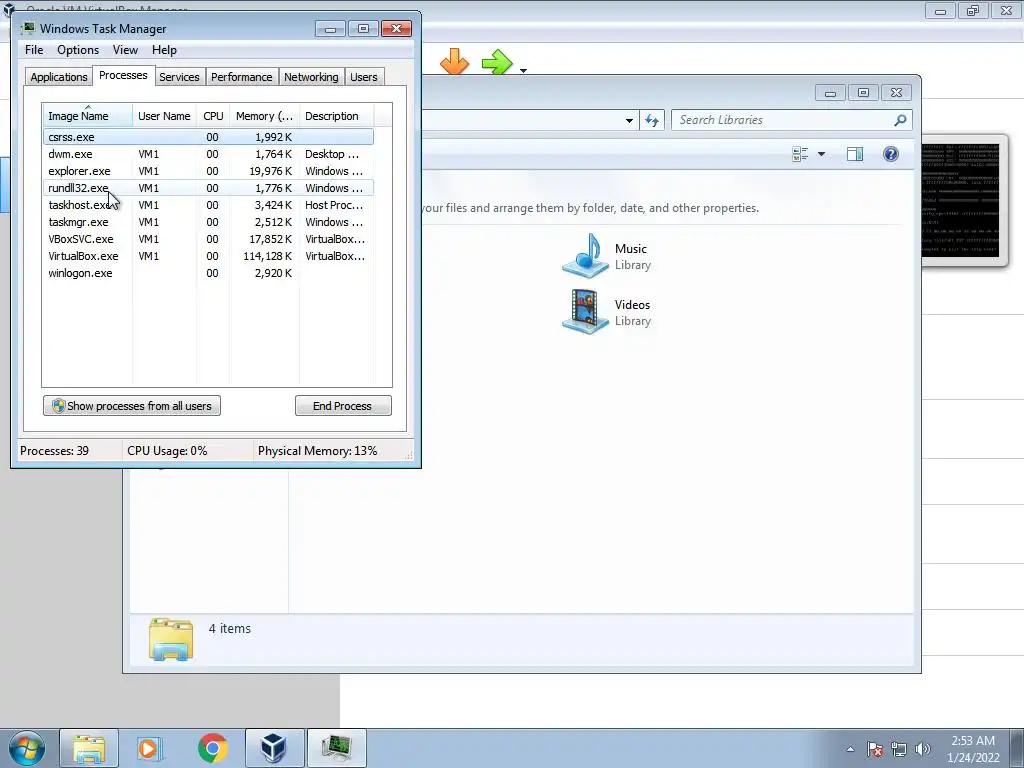Click the VM preview thumbnail in VirtualBox
This screenshot has width=1024, height=768.
click(961, 200)
